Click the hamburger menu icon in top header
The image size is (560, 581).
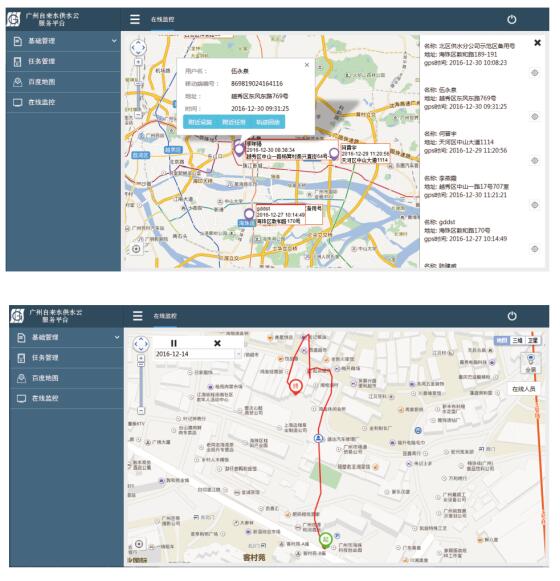click(x=135, y=19)
